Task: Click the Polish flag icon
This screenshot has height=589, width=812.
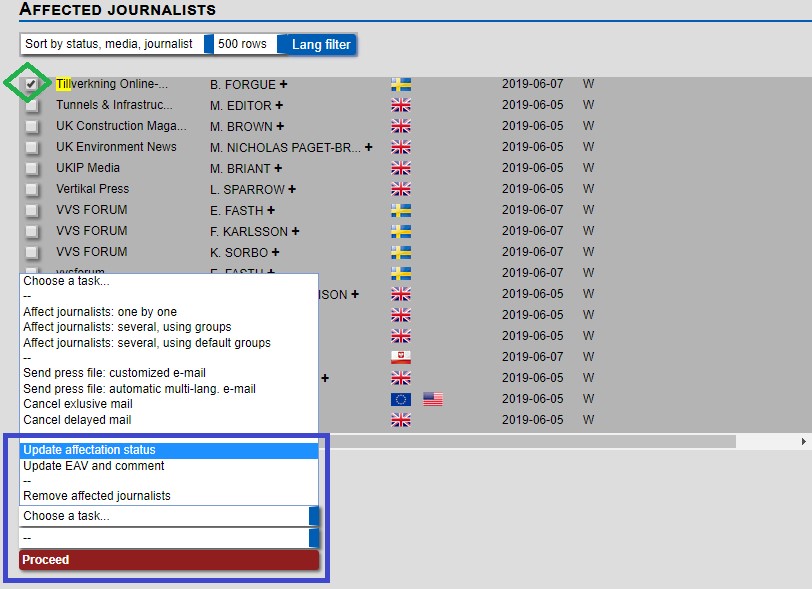Action: click(401, 357)
